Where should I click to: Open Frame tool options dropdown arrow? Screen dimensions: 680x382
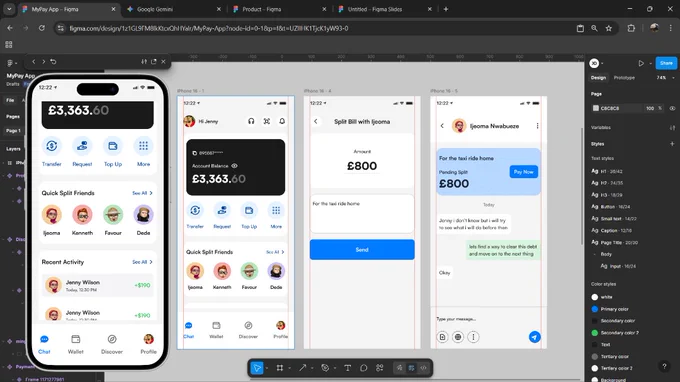[x=289, y=368]
